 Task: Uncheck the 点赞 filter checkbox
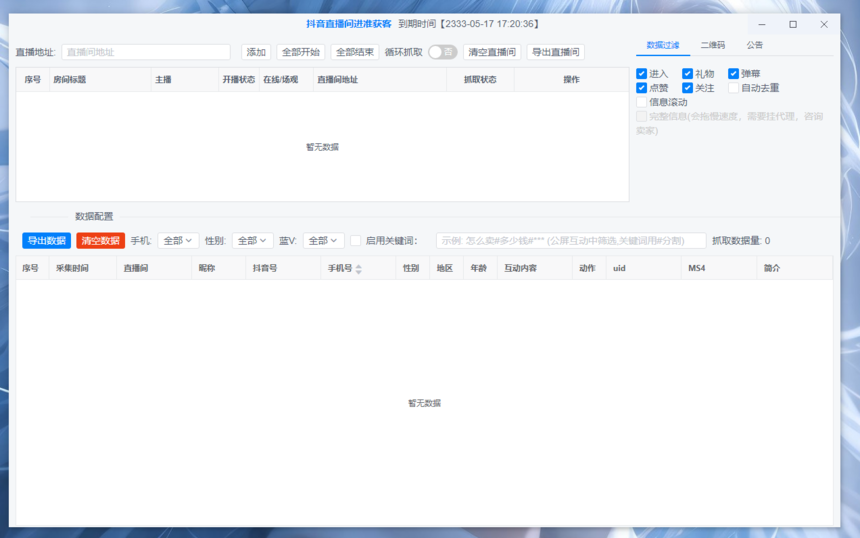click(x=641, y=88)
